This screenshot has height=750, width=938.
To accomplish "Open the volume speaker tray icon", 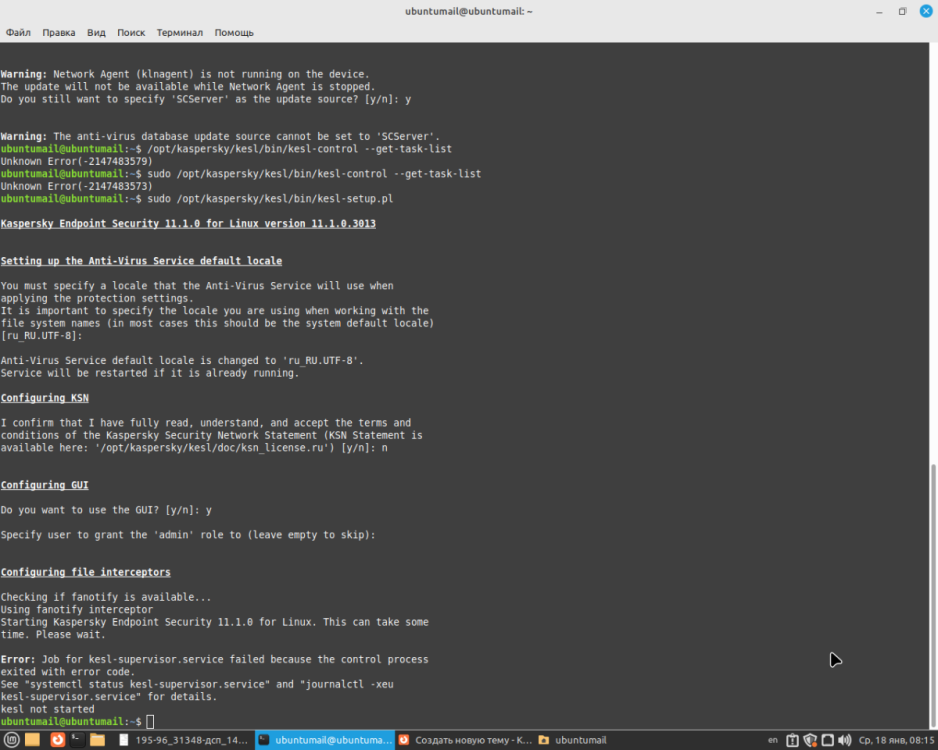I will [845, 740].
